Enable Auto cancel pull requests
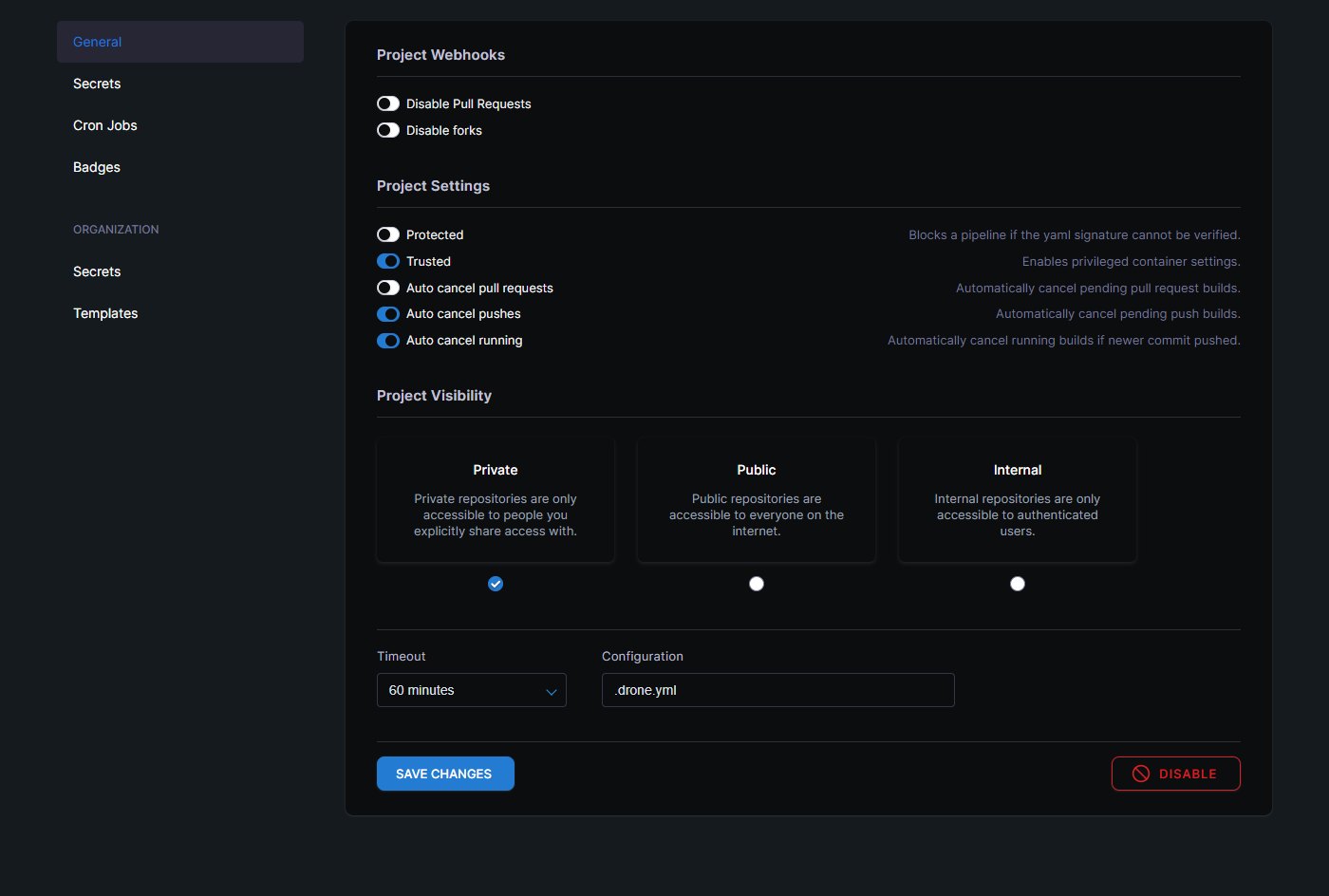The image size is (1329, 896). [x=388, y=288]
